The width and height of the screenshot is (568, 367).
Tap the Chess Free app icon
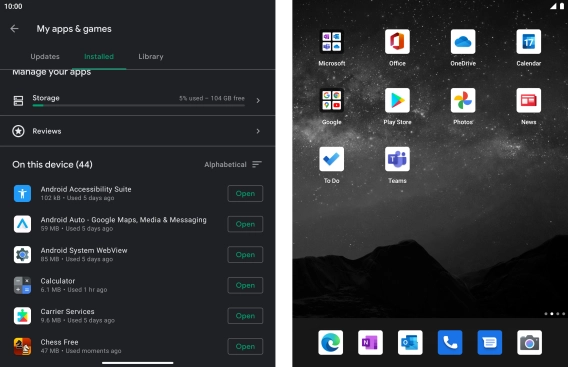(x=22, y=346)
